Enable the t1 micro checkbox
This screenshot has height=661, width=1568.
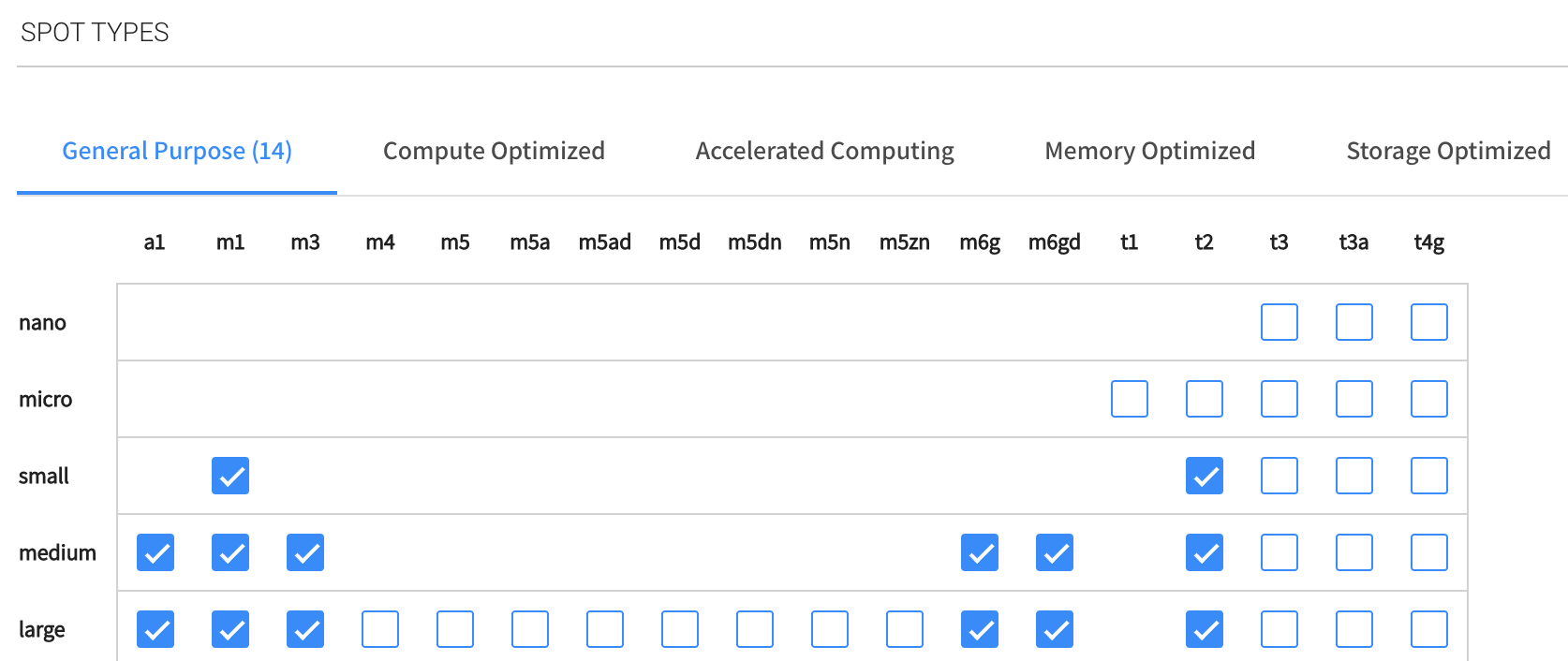[1130, 399]
